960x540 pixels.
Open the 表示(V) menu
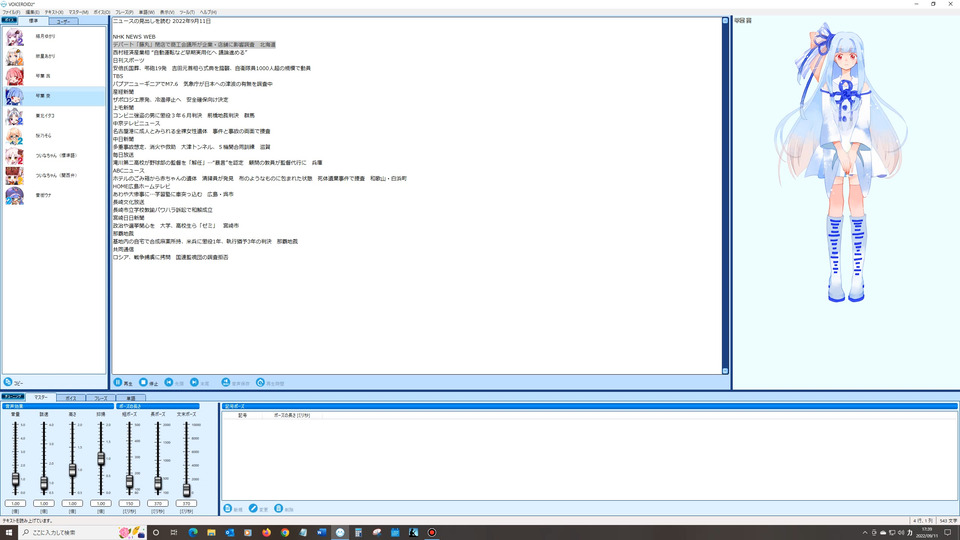point(167,12)
